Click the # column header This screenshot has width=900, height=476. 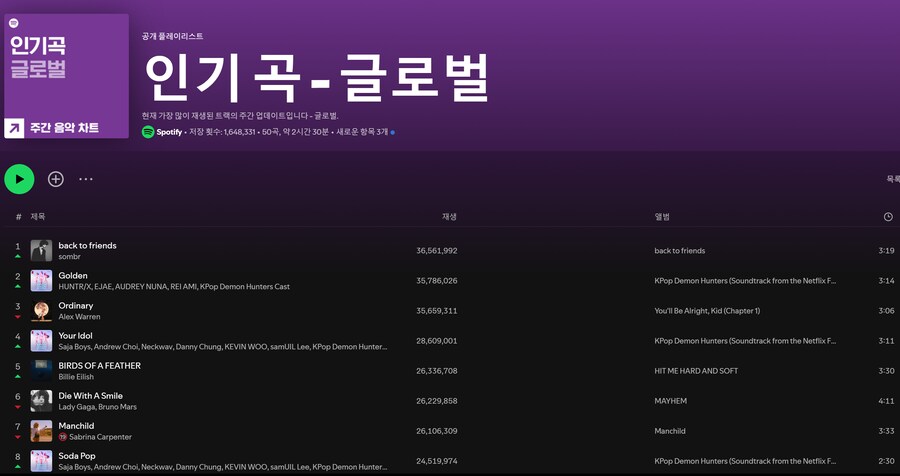pos(18,216)
